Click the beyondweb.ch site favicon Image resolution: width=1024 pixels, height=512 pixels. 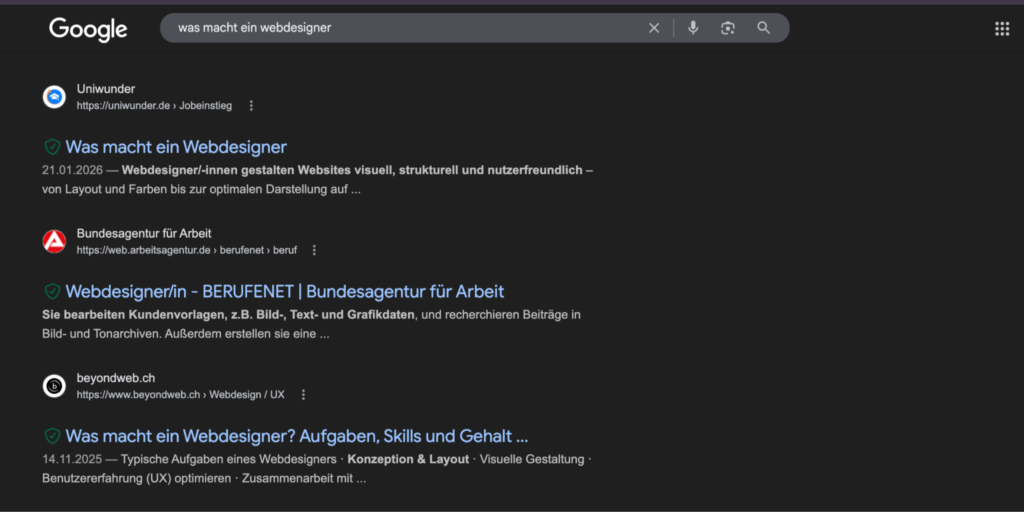pos(54,386)
